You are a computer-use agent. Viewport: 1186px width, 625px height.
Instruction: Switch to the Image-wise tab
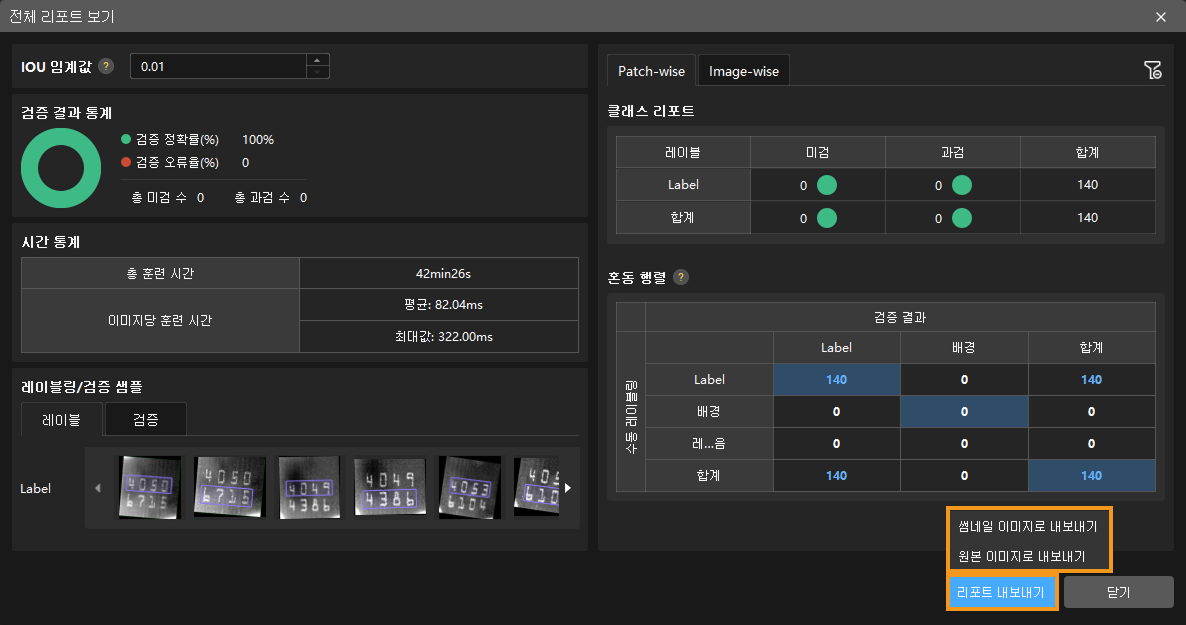click(744, 71)
